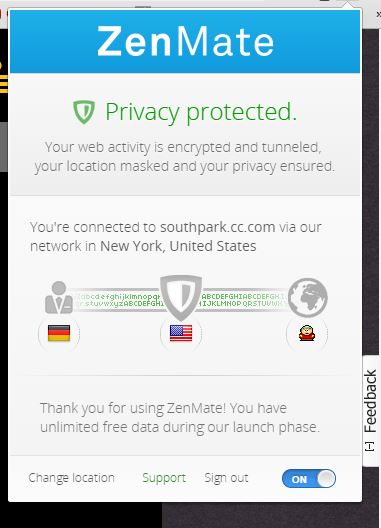Click the southpark.cc.com domain text
Screen dimensions: 381x528
tap(218, 227)
